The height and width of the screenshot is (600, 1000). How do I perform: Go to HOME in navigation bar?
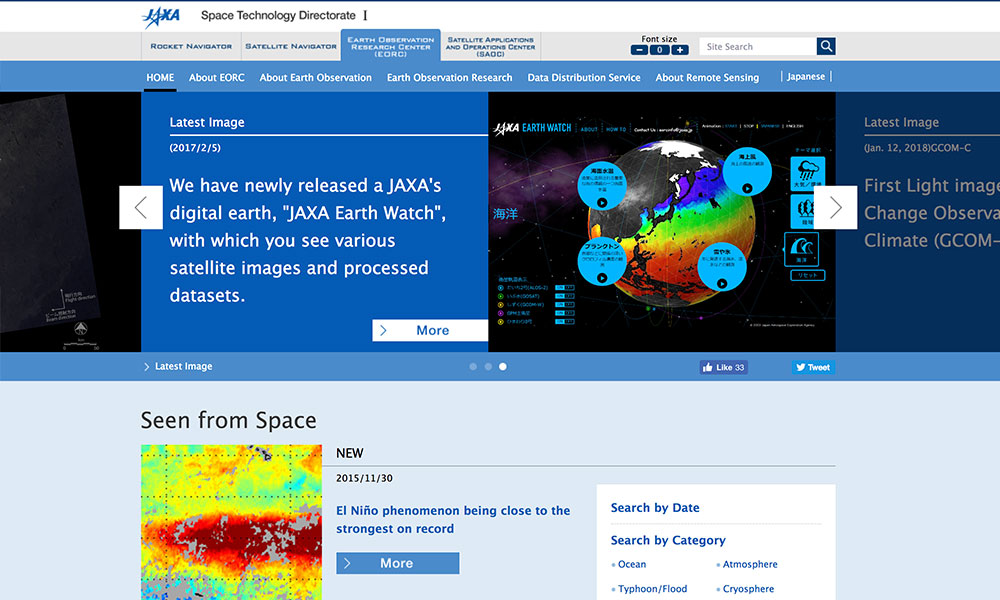tap(160, 77)
